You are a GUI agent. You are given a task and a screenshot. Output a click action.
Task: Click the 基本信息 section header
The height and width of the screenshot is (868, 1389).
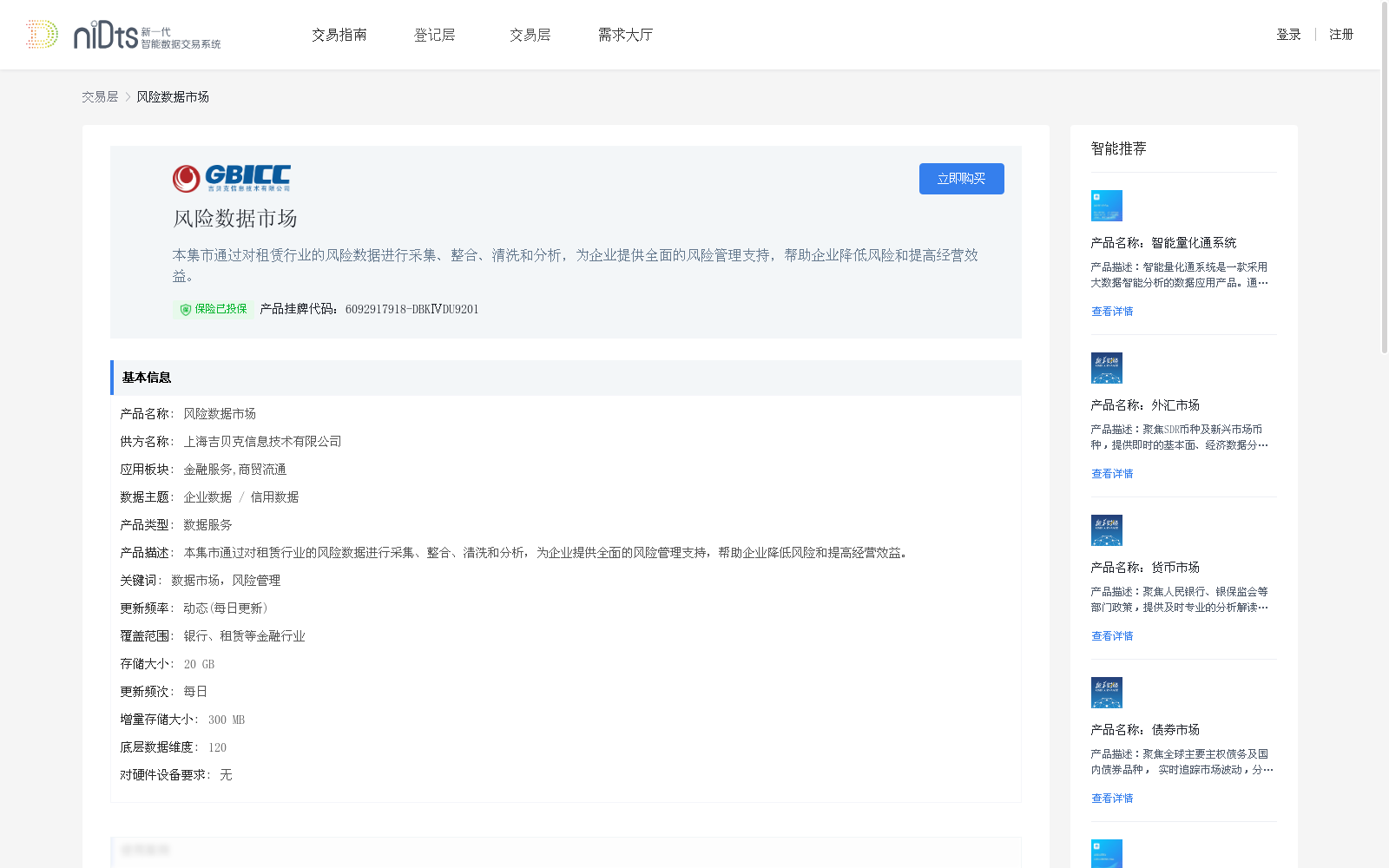(566, 378)
